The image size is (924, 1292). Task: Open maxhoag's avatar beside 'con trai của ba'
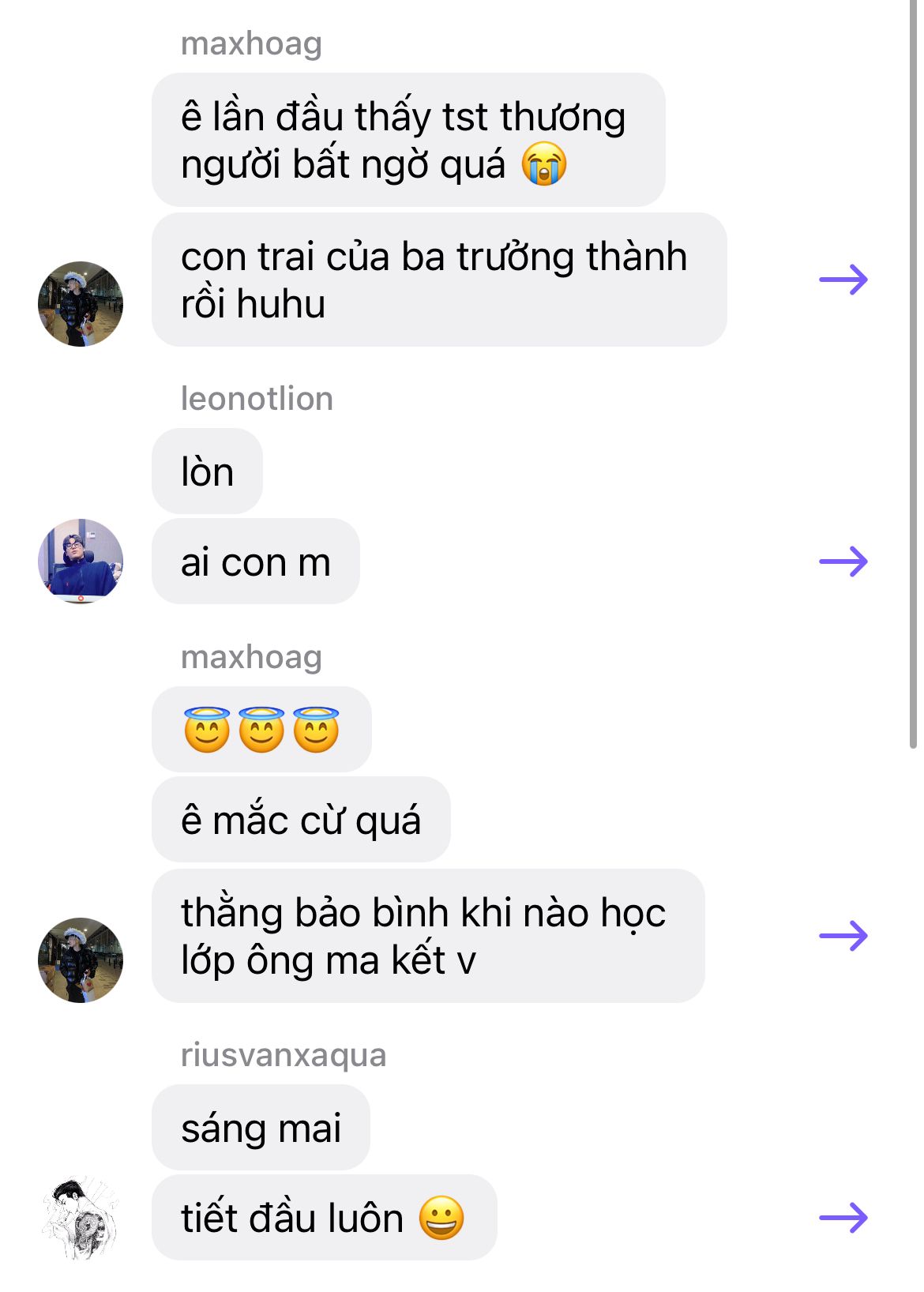click(81, 304)
